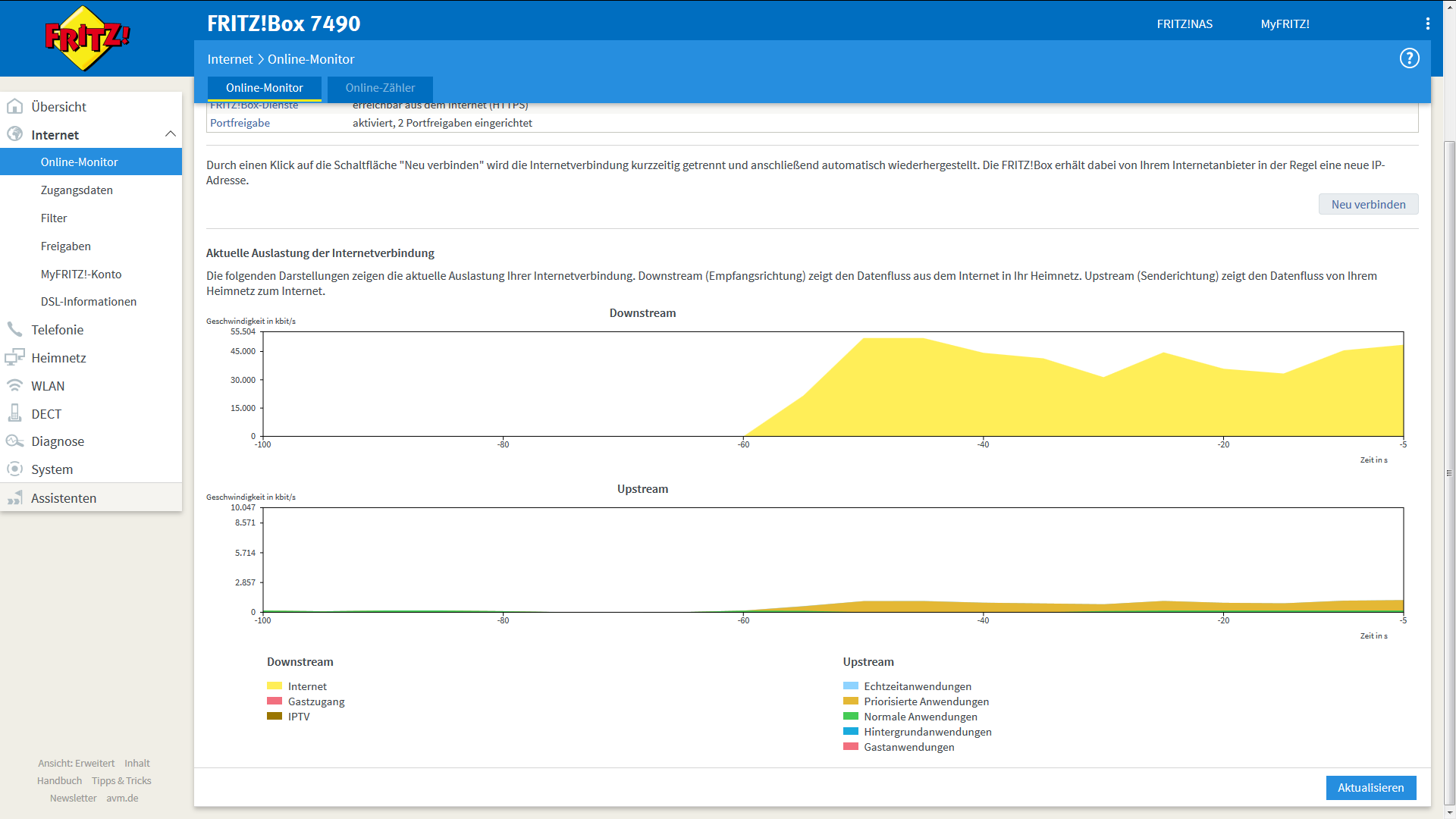This screenshot has height=819, width=1456.
Task: Click the Aktualisieren button
Action: pyautogui.click(x=1370, y=787)
